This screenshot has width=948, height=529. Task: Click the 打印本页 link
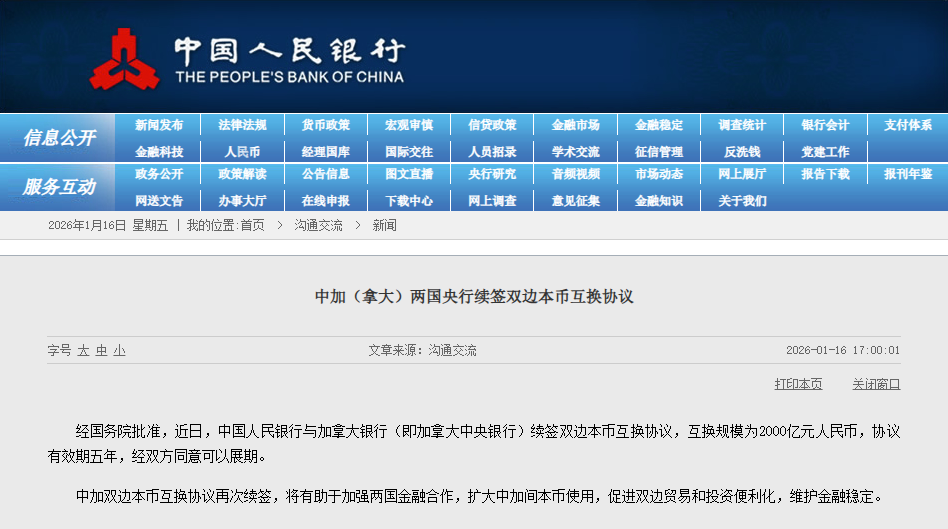(798, 384)
